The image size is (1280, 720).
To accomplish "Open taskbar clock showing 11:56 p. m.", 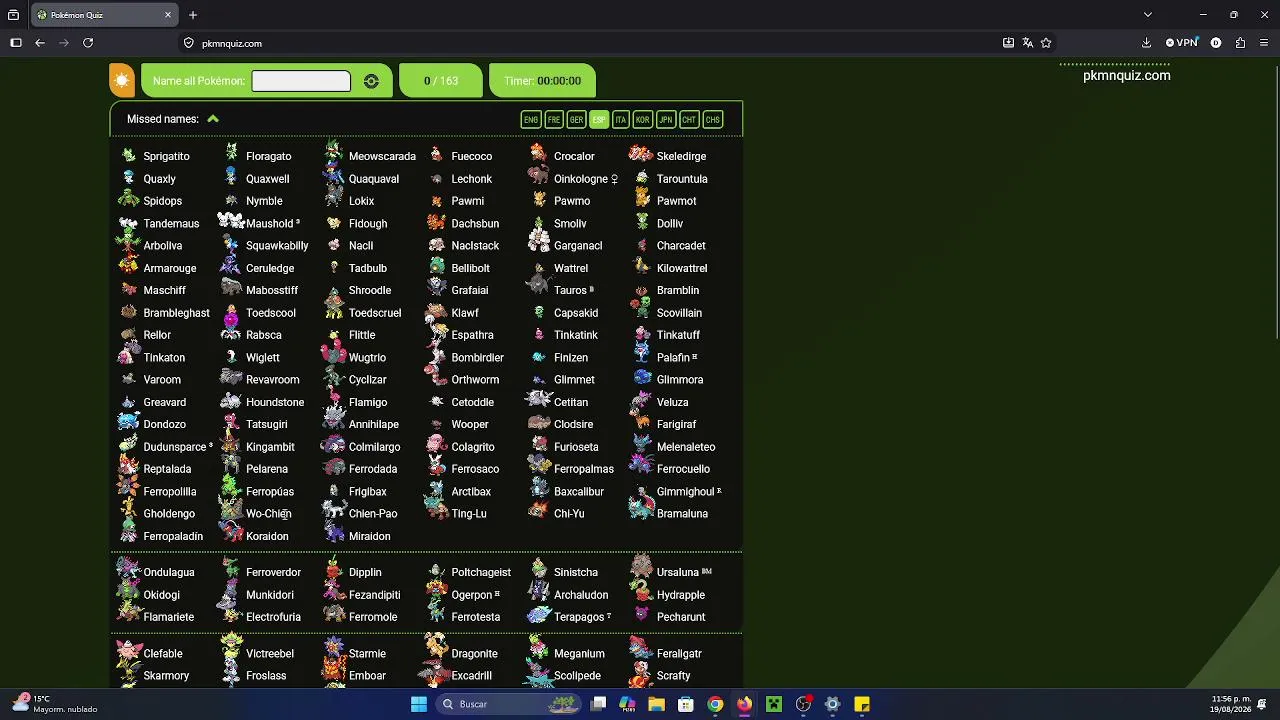I will click(1231, 704).
